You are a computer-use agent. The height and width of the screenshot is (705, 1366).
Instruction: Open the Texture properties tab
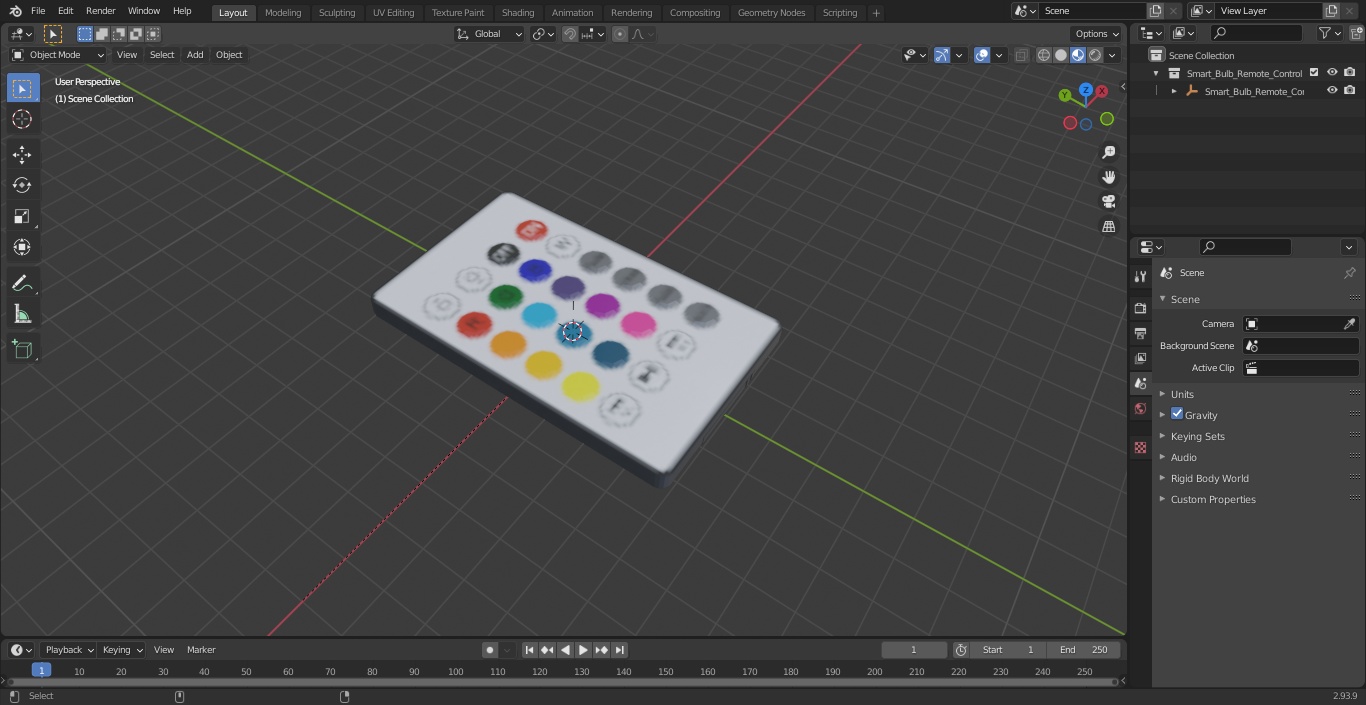click(1140, 447)
